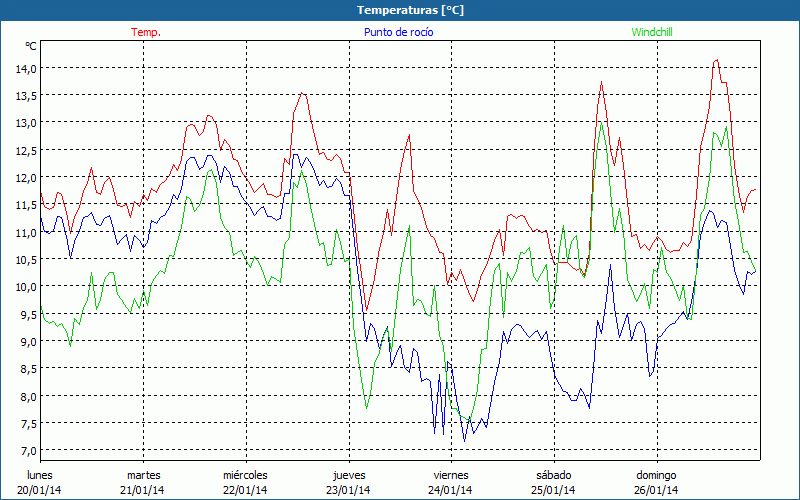Select the viernes 24/01/14 date label

click(450, 482)
